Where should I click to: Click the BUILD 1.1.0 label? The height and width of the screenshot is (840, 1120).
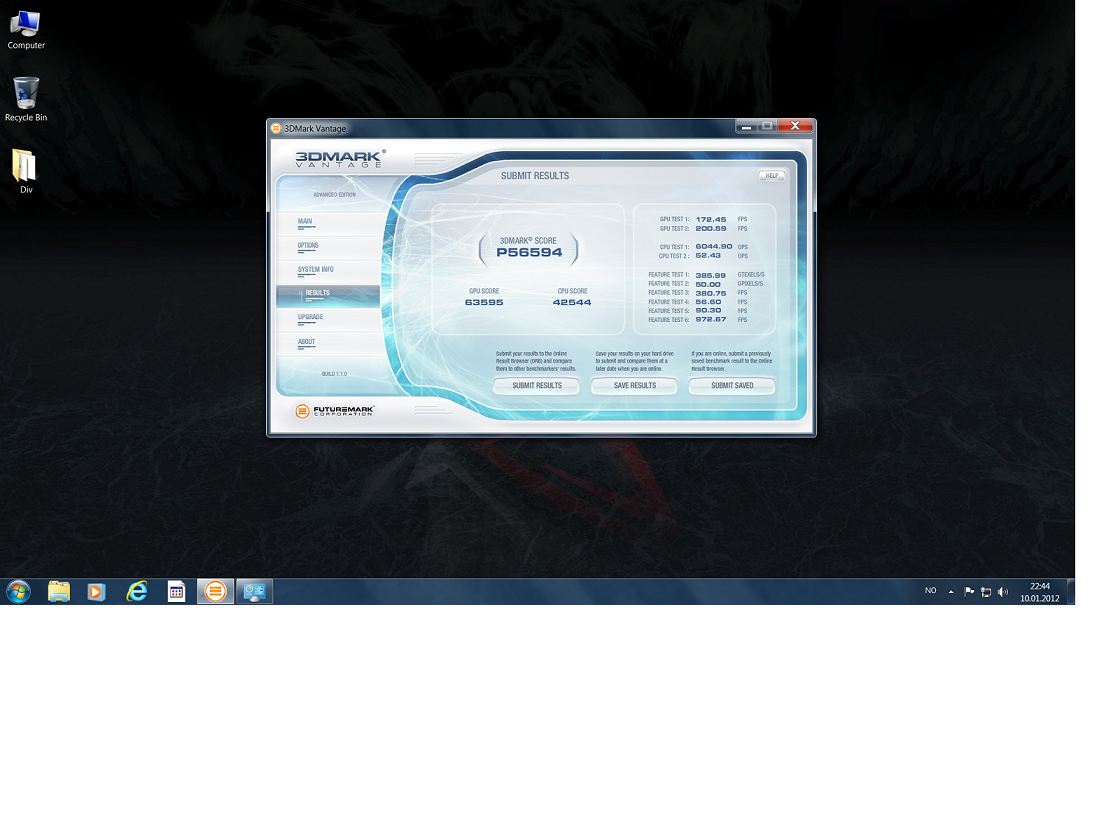coord(334,374)
